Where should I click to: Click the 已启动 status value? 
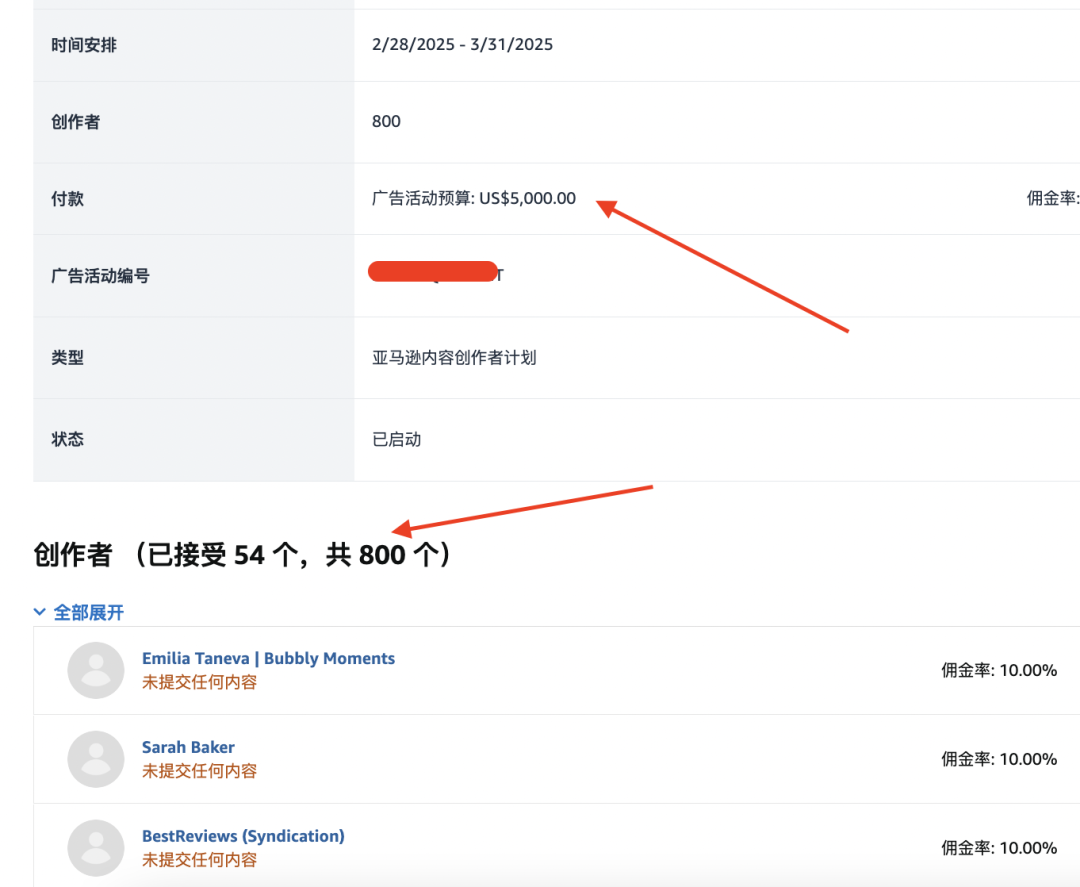[x=397, y=439]
